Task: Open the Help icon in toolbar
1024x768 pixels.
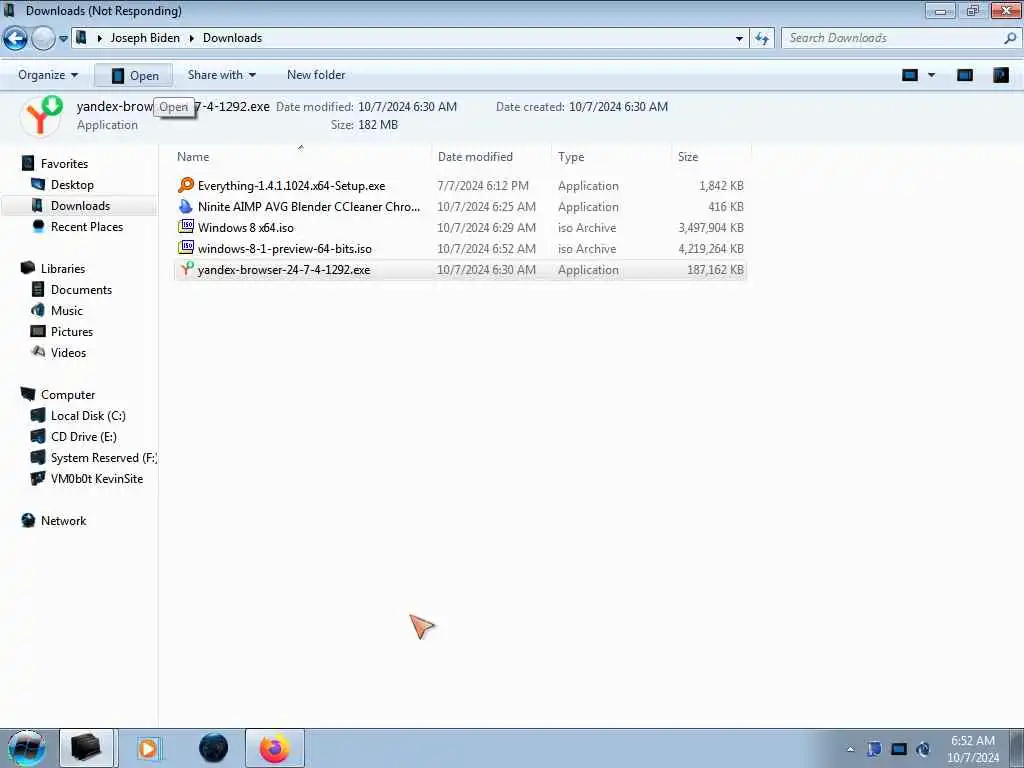Action: [1001, 76]
